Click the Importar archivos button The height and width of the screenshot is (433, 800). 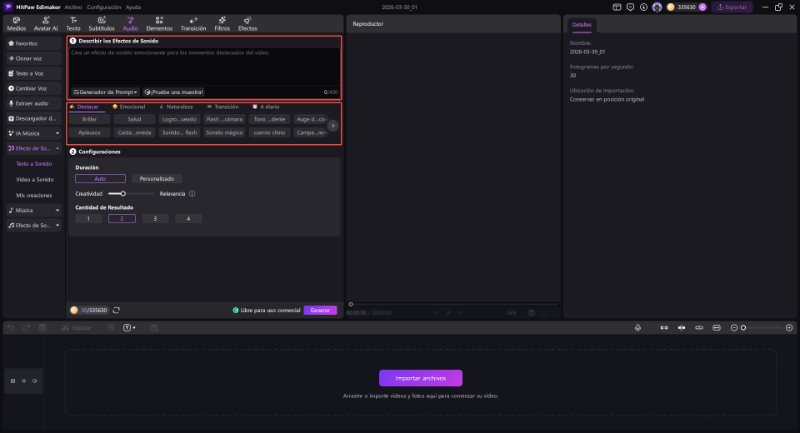[421, 378]
